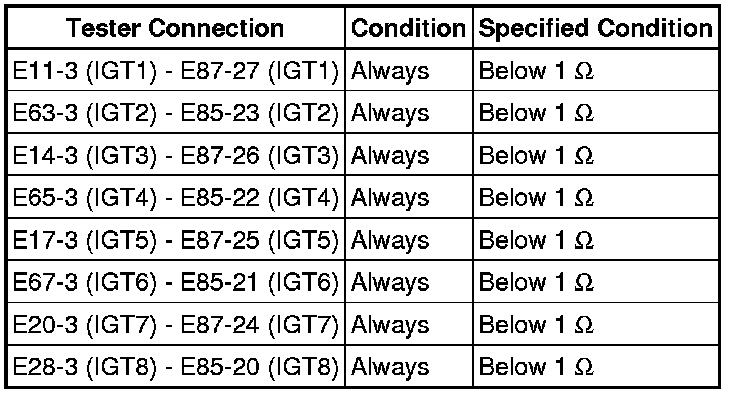Click Below 1 Ω in the IGT1 row
Viewport: 752px width, 394px height.
[536, 71]
